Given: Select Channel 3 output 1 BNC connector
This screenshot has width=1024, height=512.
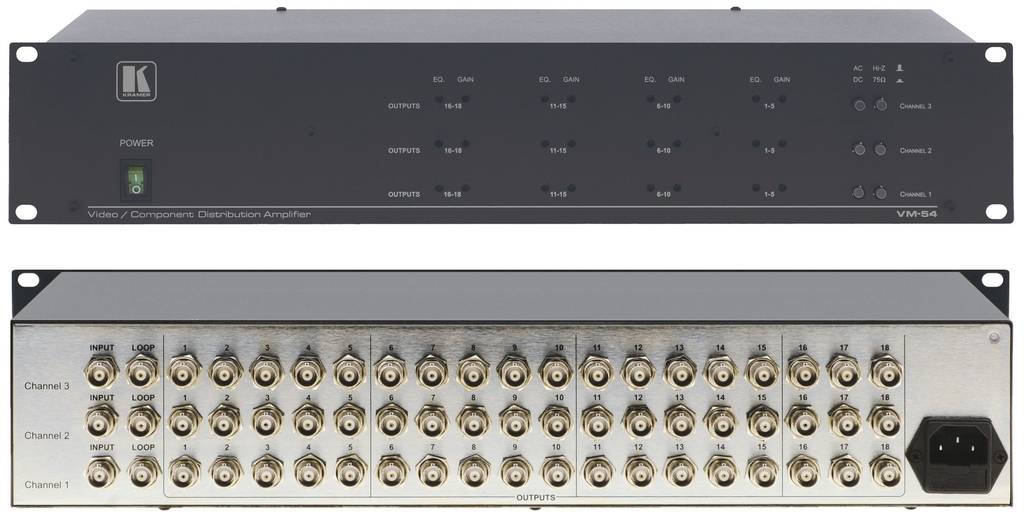Looking at the screenshot, I should [x=185, y=371].
